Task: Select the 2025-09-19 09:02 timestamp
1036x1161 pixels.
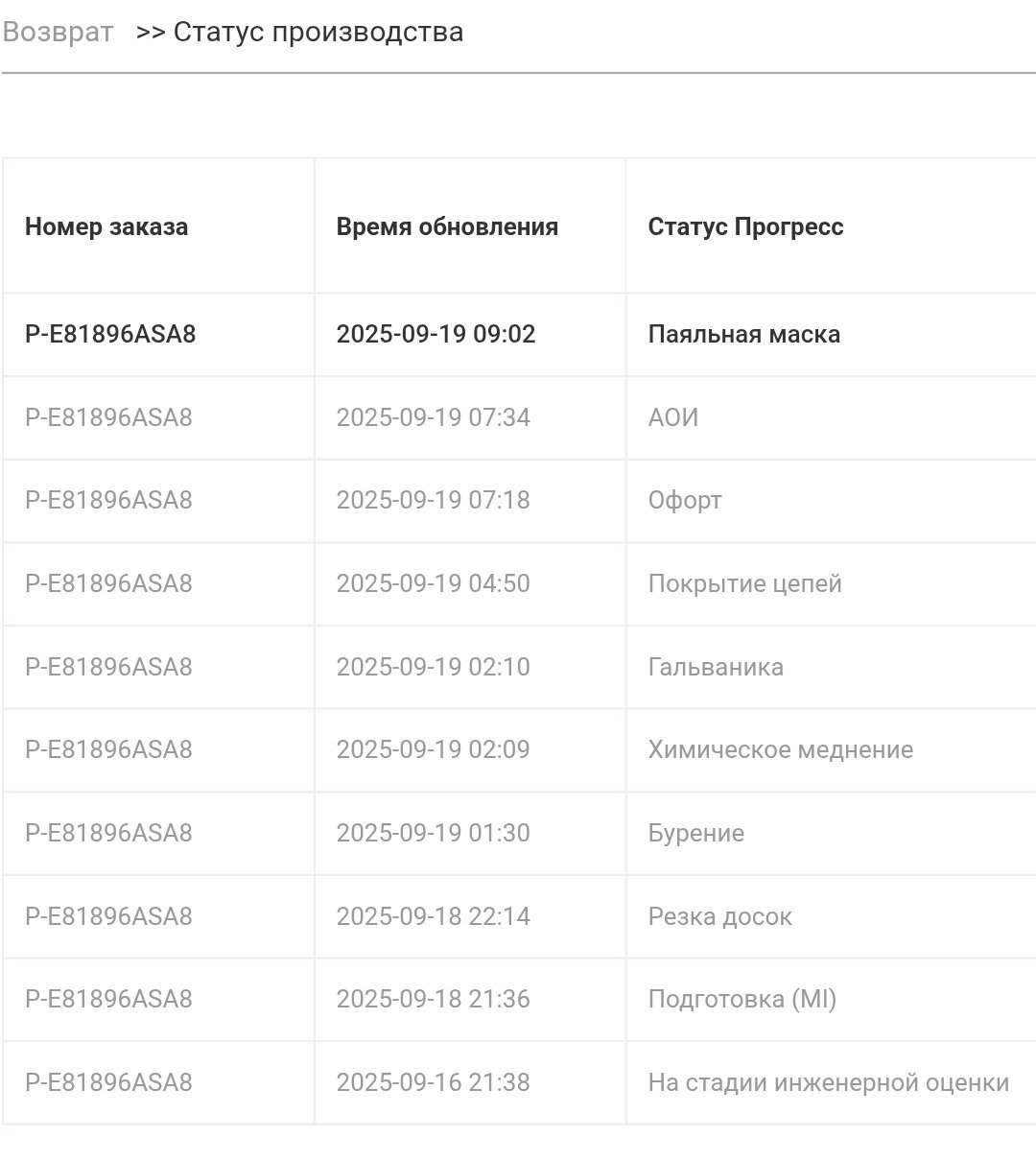Action: click(436, 334)
